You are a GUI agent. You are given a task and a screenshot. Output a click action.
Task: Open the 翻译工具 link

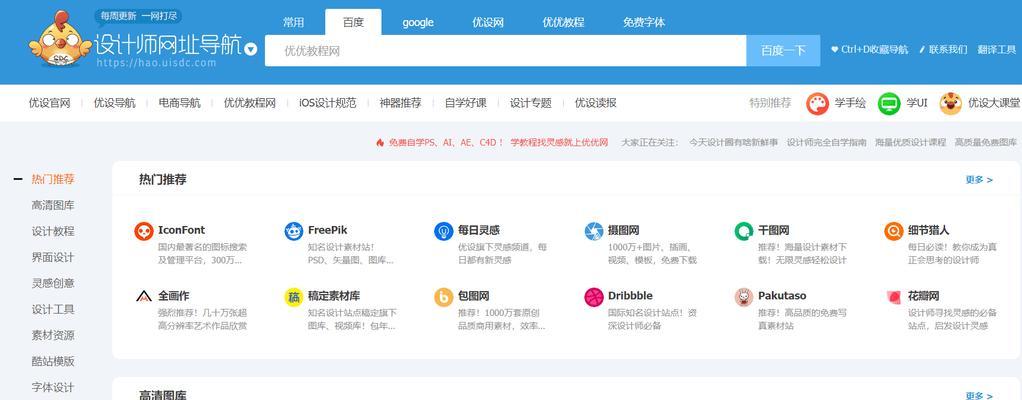(x=997, y=50)
